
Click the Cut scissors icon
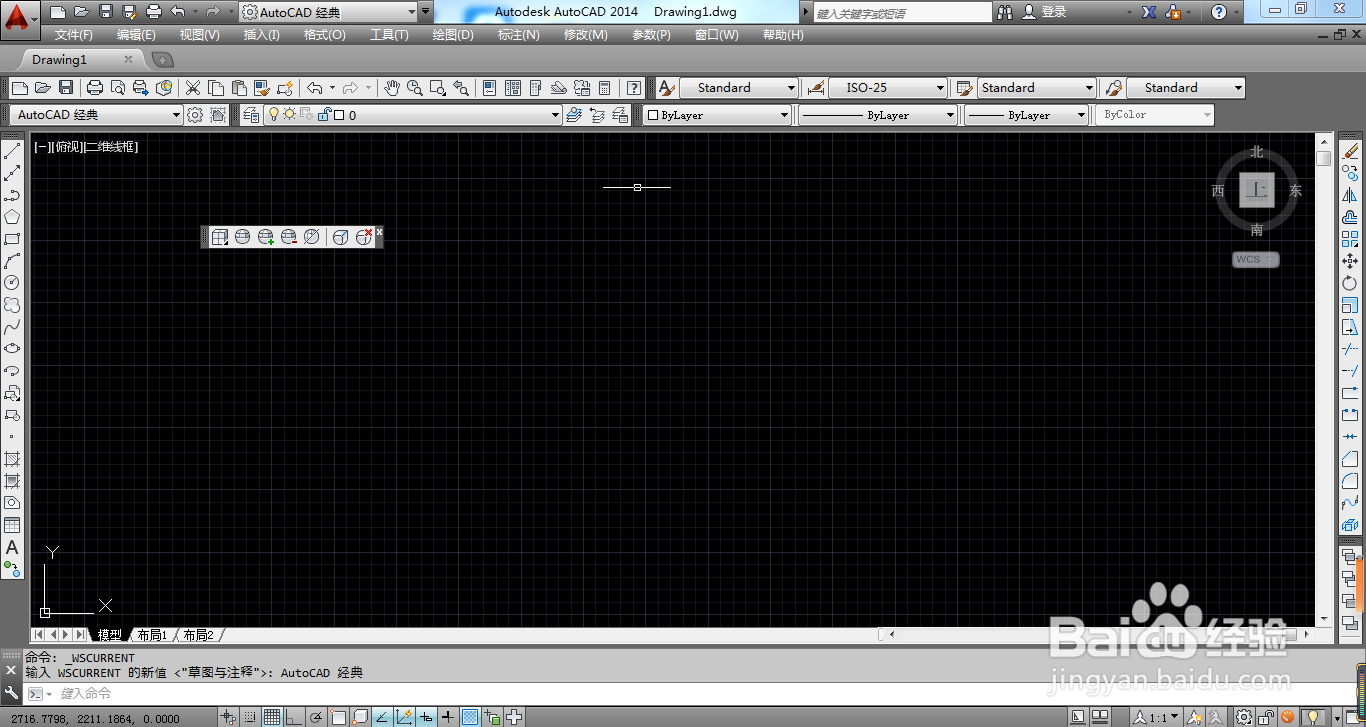(193, 88)
